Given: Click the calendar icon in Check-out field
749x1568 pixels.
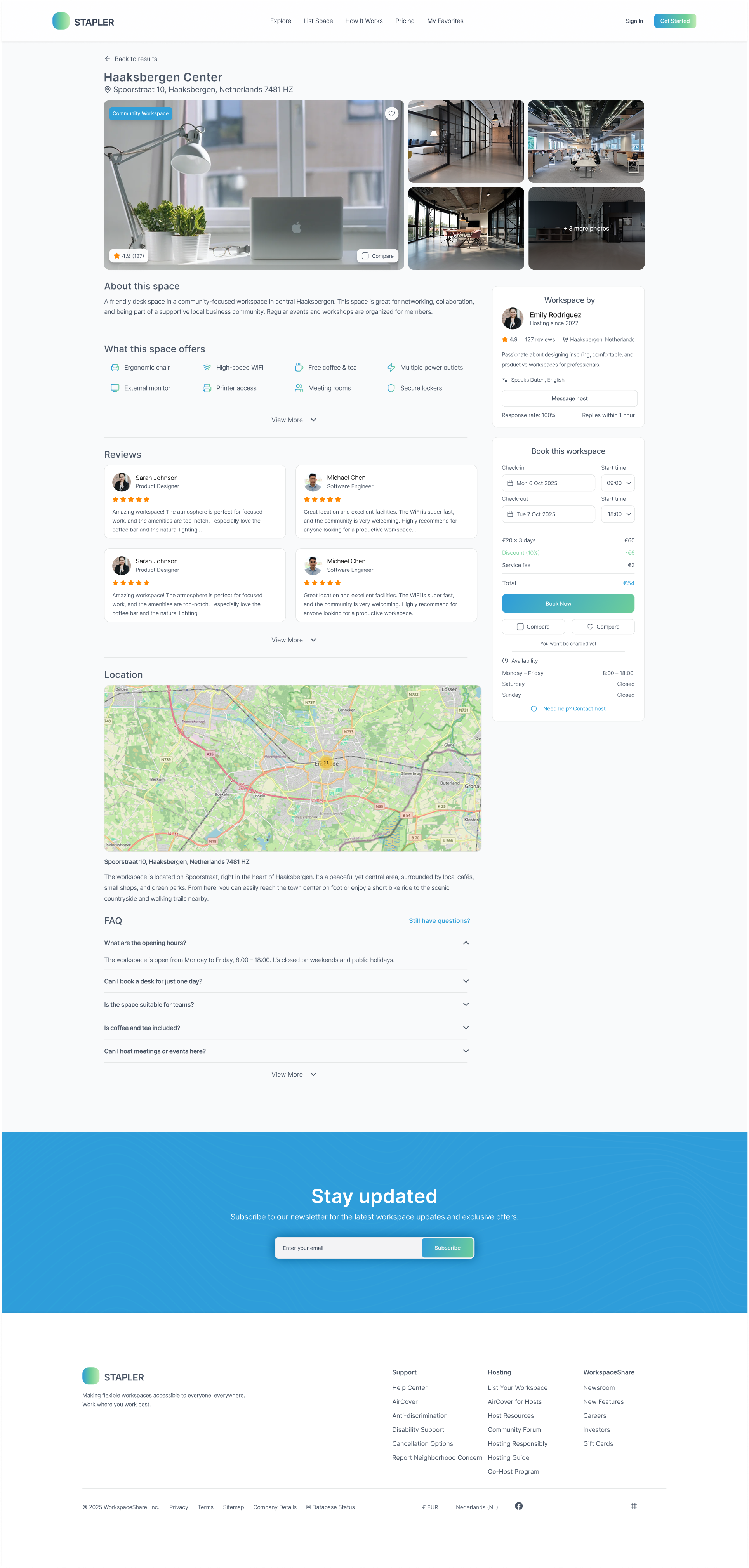Looking at the screenshot, I should pos(510,514).
